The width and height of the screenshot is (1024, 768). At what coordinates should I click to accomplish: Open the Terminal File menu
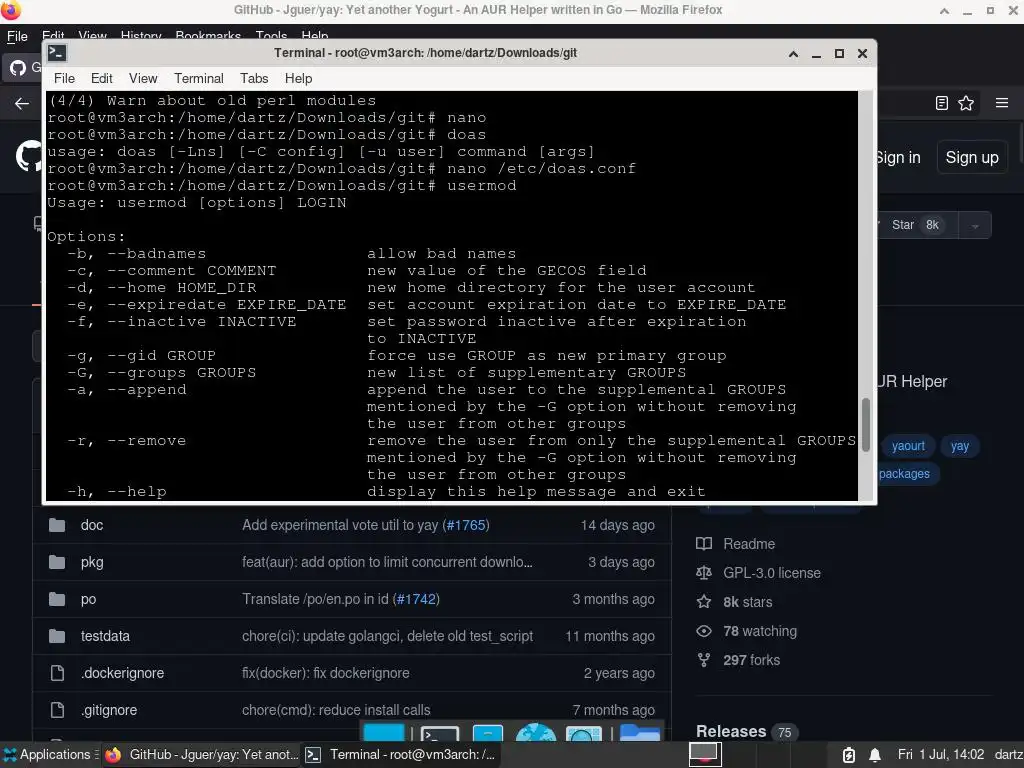point(64,78)
